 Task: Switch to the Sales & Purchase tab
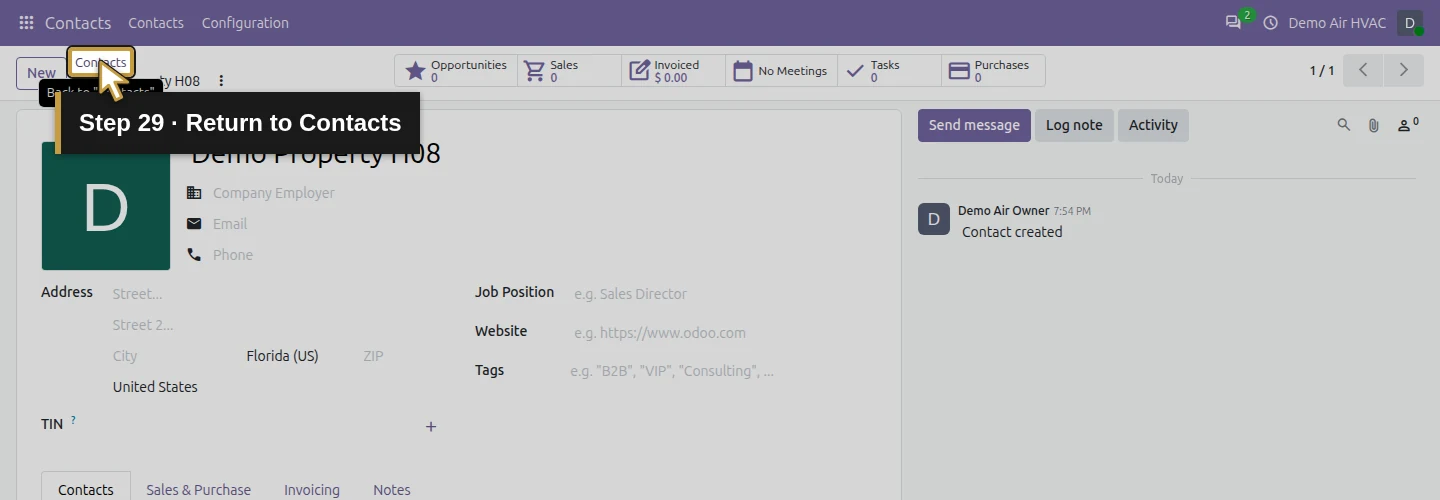click(x=198, y=489)
